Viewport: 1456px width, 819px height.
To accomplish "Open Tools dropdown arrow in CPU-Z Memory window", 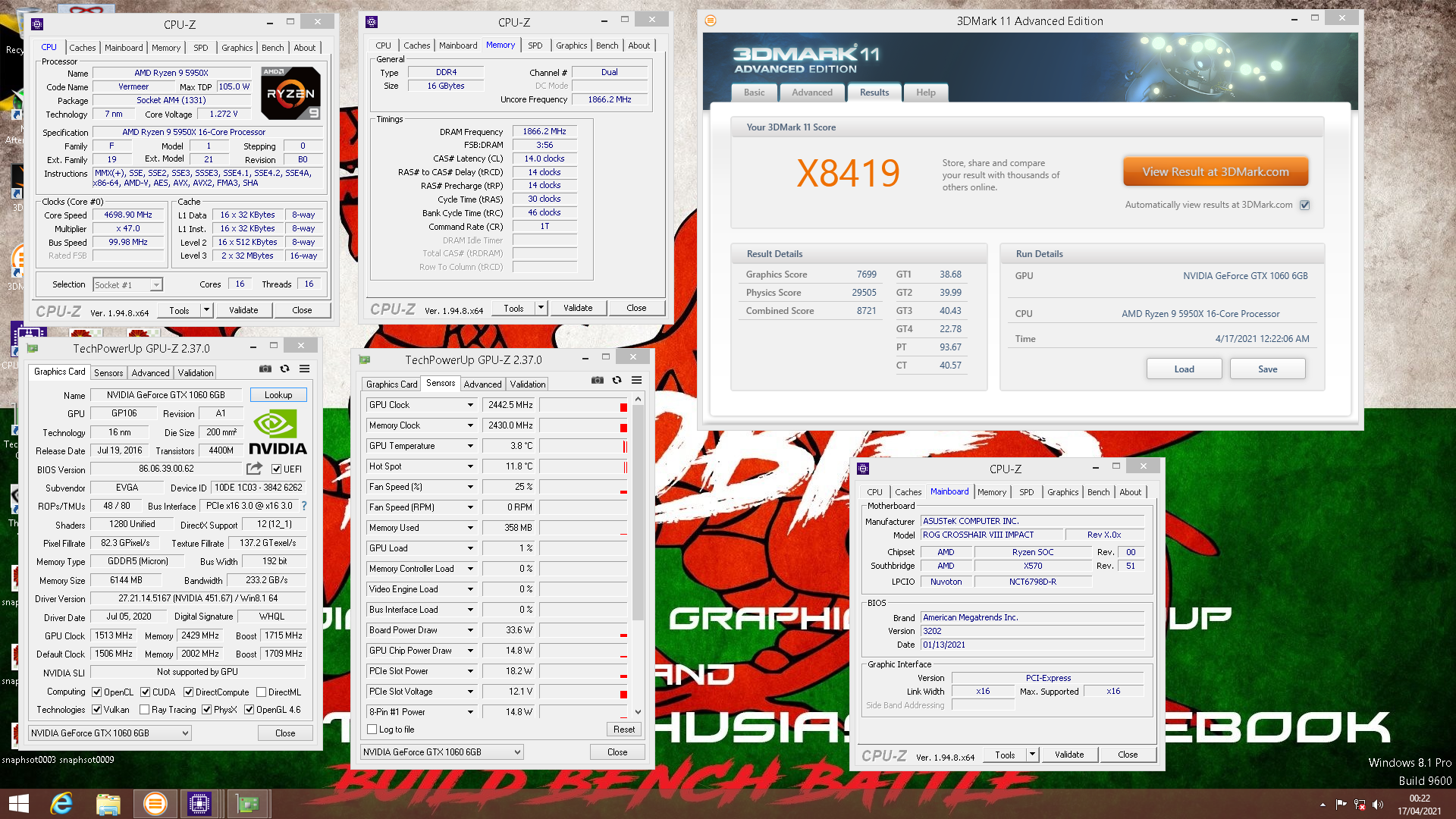I will tap(541, 308).
